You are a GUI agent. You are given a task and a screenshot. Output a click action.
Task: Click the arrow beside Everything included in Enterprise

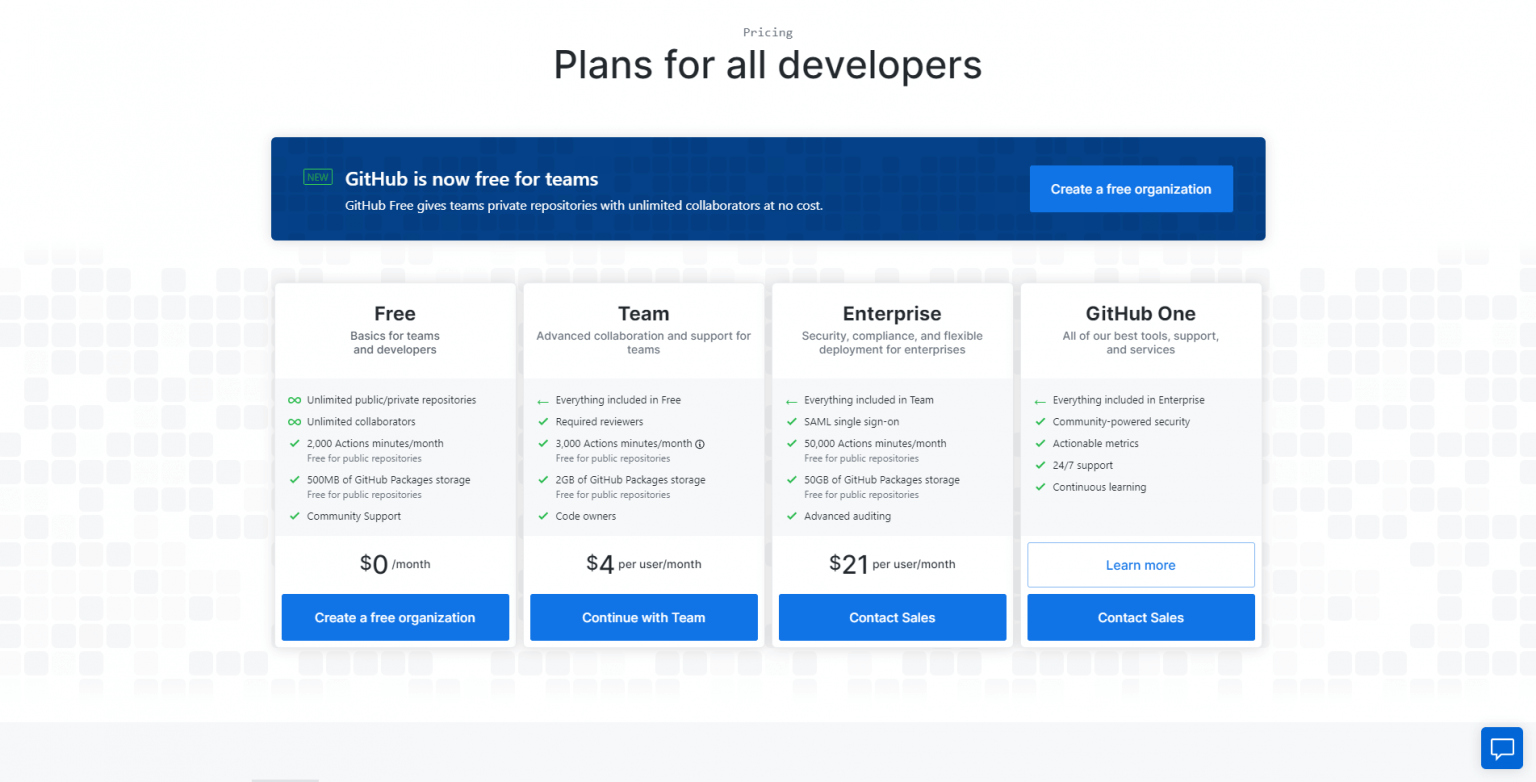[1039, 399]
